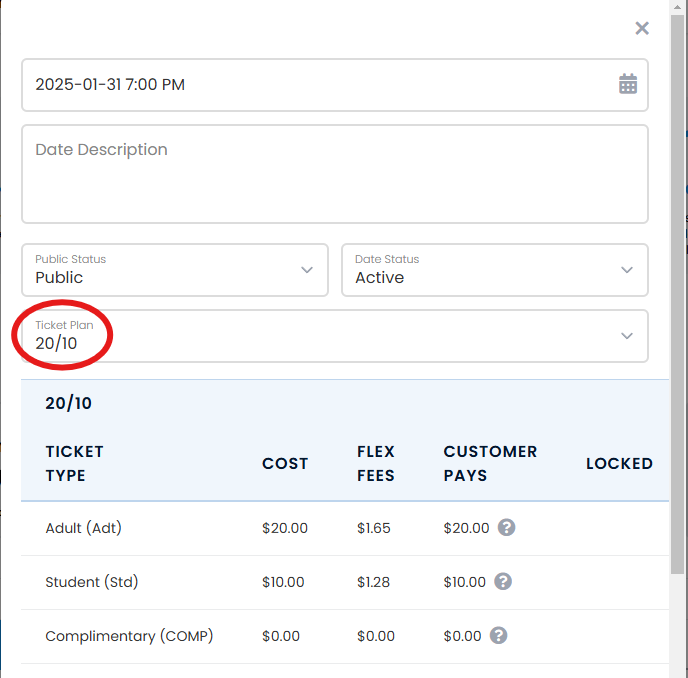Click the Flex Fees column header

376,463
